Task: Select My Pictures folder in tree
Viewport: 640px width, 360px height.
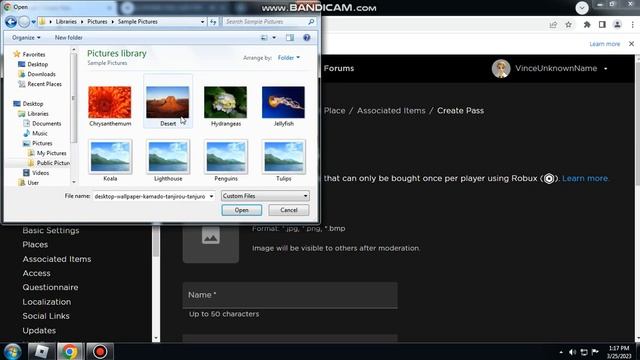Action: coord(51,153)
